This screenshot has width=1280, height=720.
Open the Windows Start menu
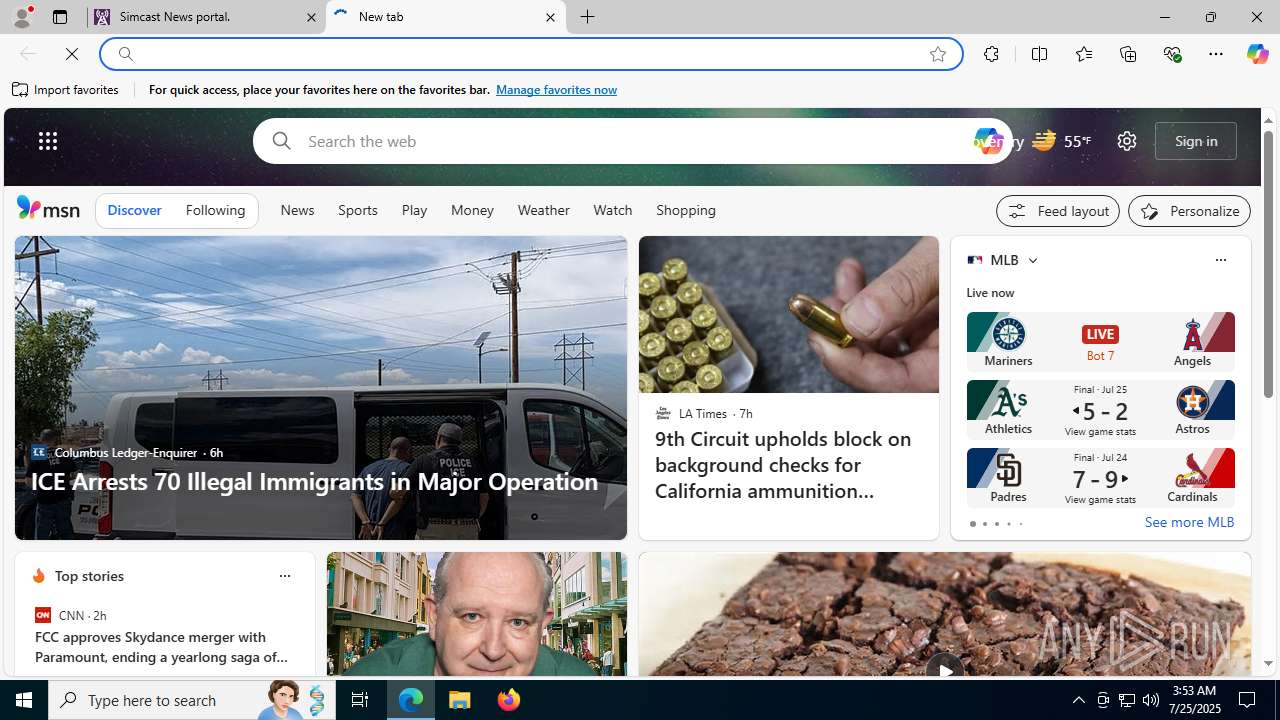click(24, 700)
